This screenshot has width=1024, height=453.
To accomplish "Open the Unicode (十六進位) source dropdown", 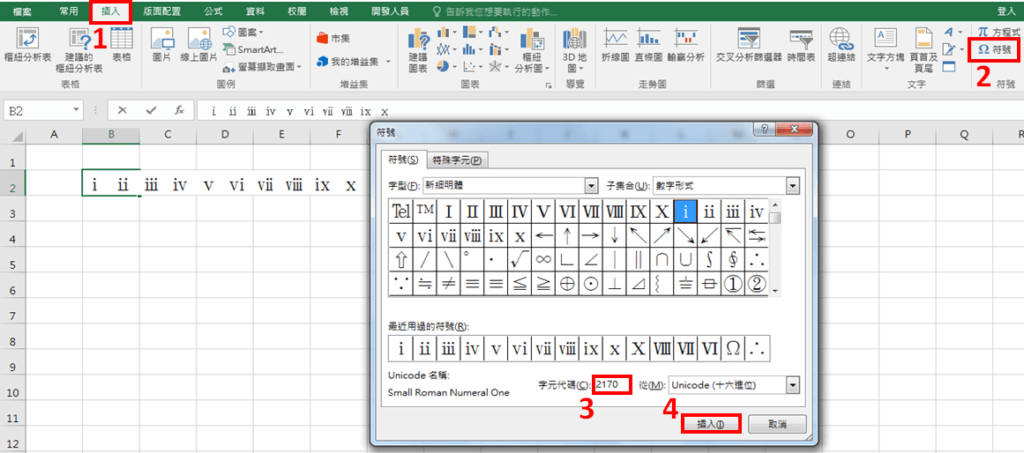I will pos(793,385).
